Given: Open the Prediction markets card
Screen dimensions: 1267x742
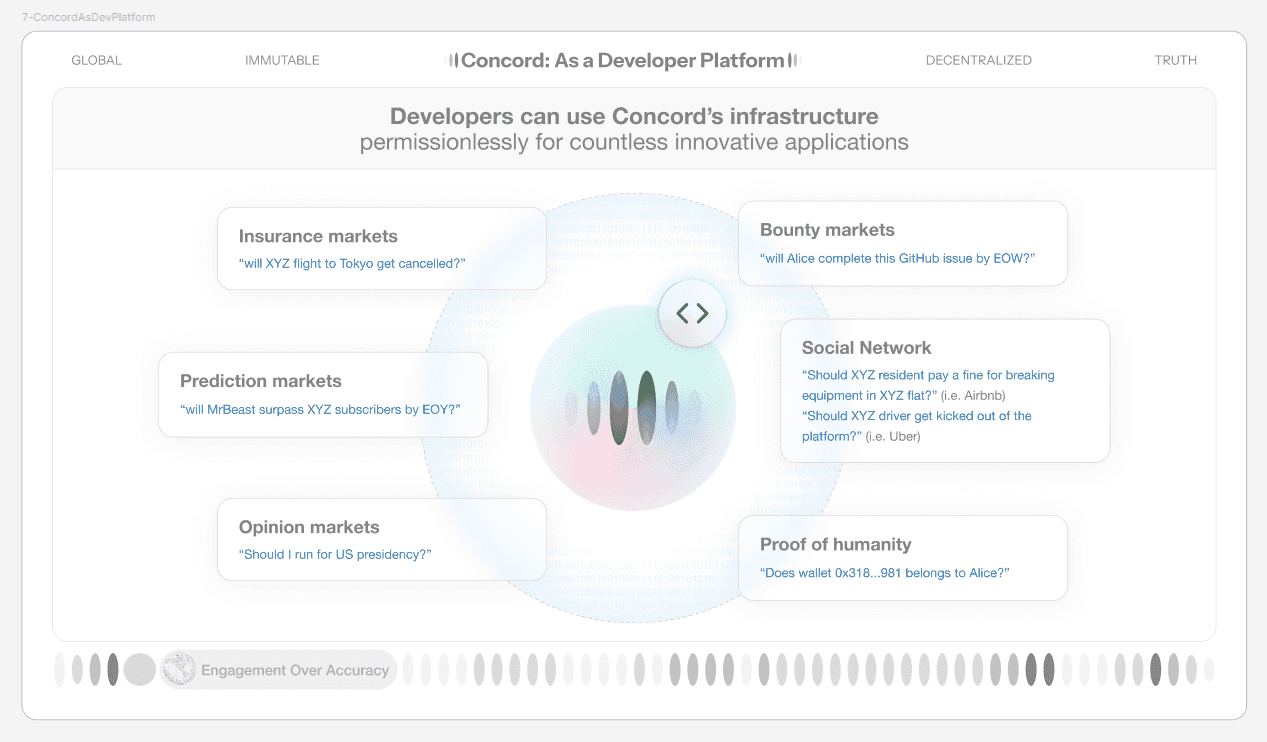Looking at the screenshot, I should (323, 394).
